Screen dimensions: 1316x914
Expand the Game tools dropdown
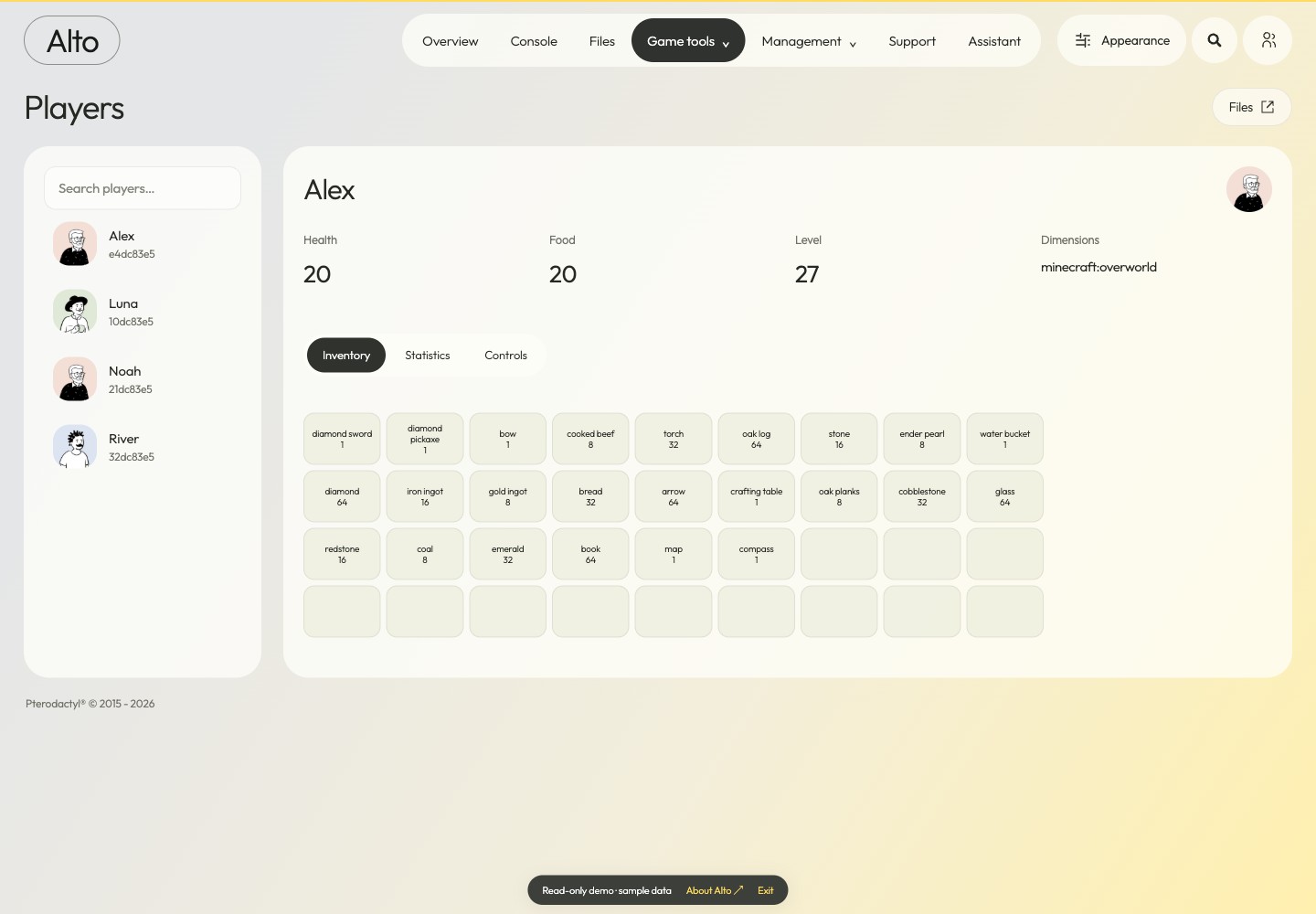688,41
